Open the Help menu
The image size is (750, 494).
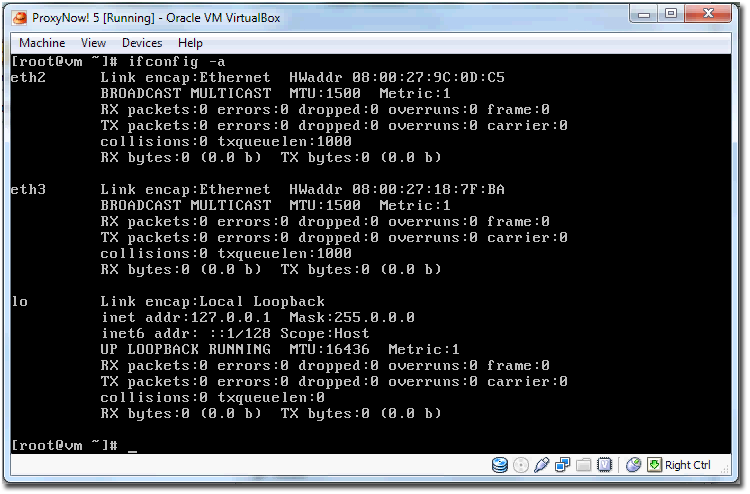tap(190, 43)
